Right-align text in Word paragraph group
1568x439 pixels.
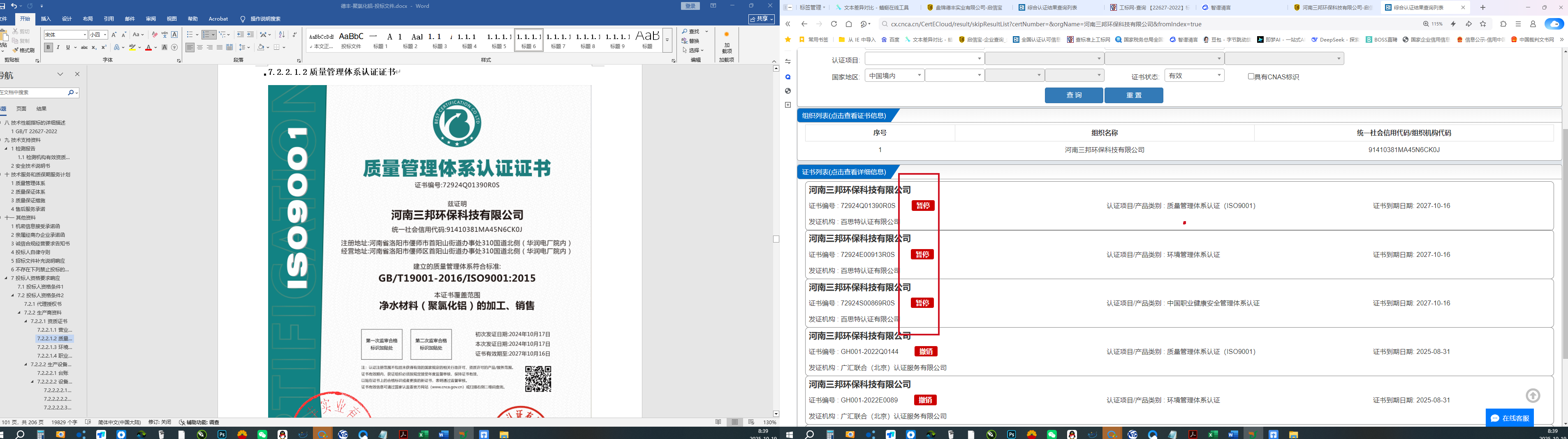(210, 47)
